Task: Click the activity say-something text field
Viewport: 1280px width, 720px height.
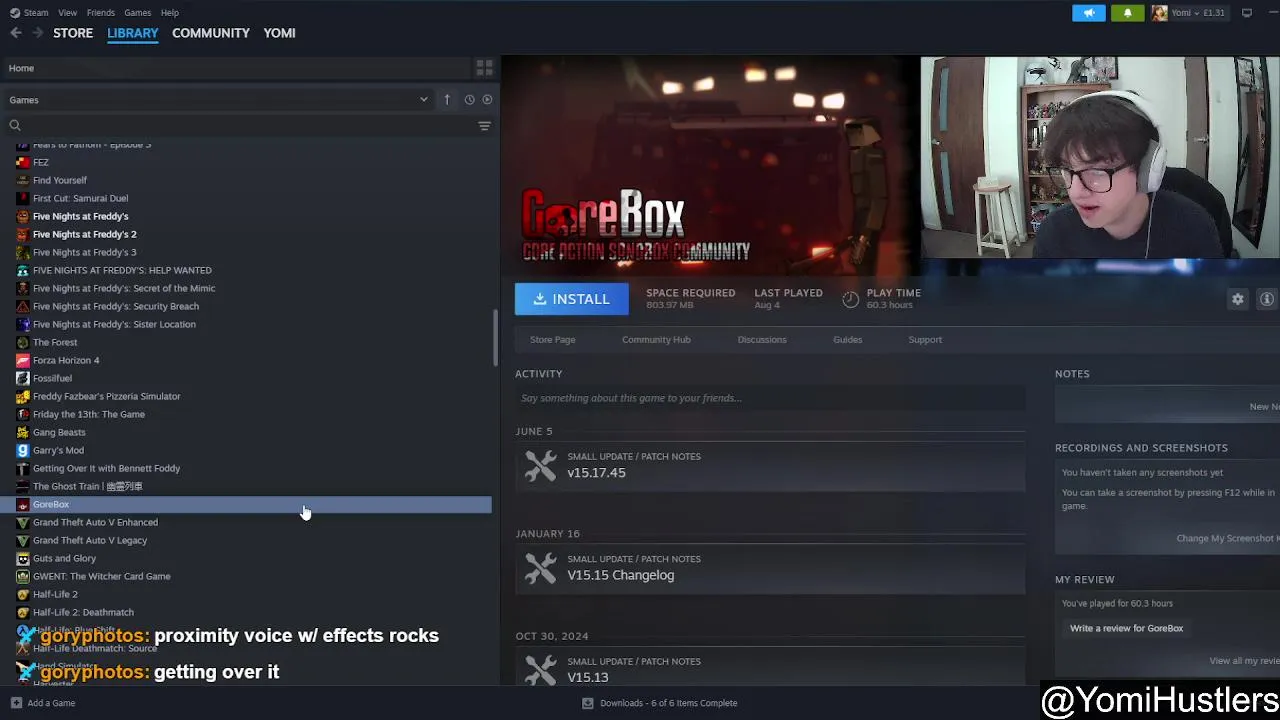Action: 770,398
